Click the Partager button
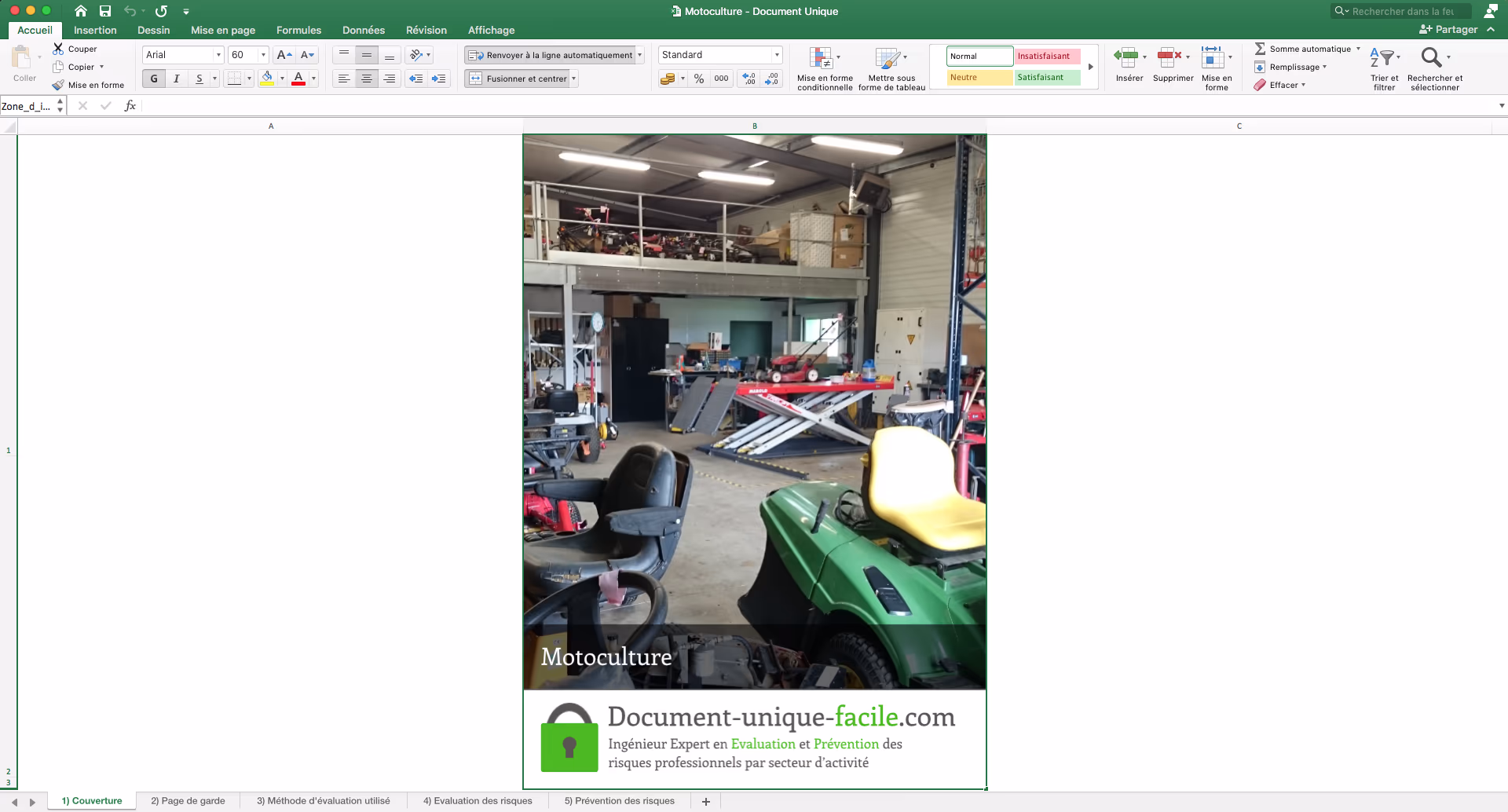 (1449, 30)
